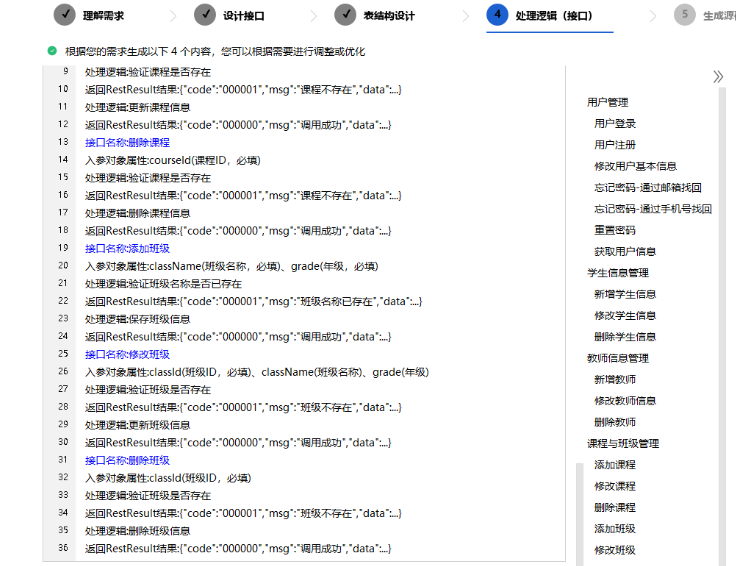736x566 pixels.
Task: Collapse the right panel with double-chevron icon
Action: pos(717,77)
